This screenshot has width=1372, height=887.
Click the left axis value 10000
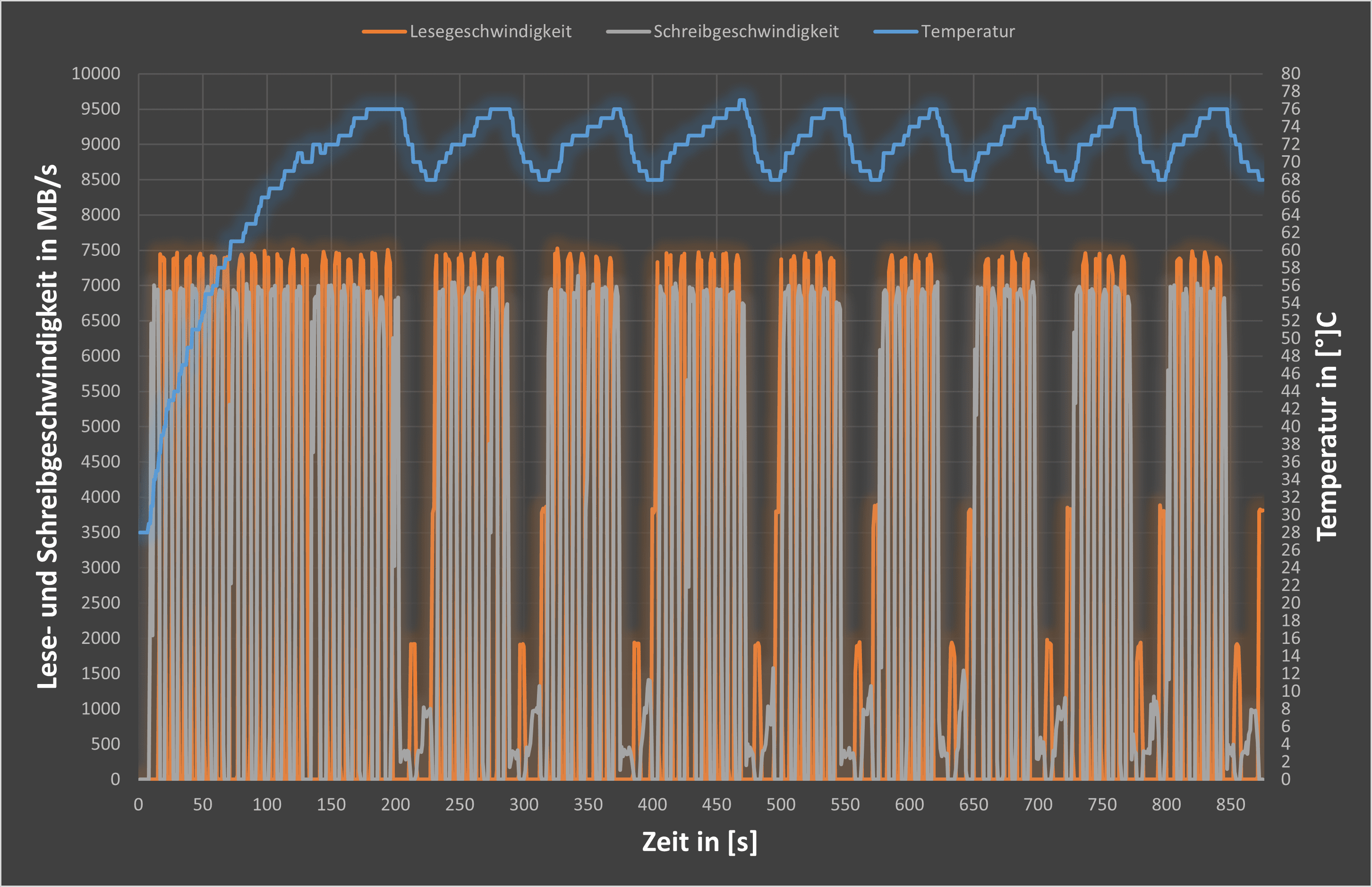(x=96, y=74)
